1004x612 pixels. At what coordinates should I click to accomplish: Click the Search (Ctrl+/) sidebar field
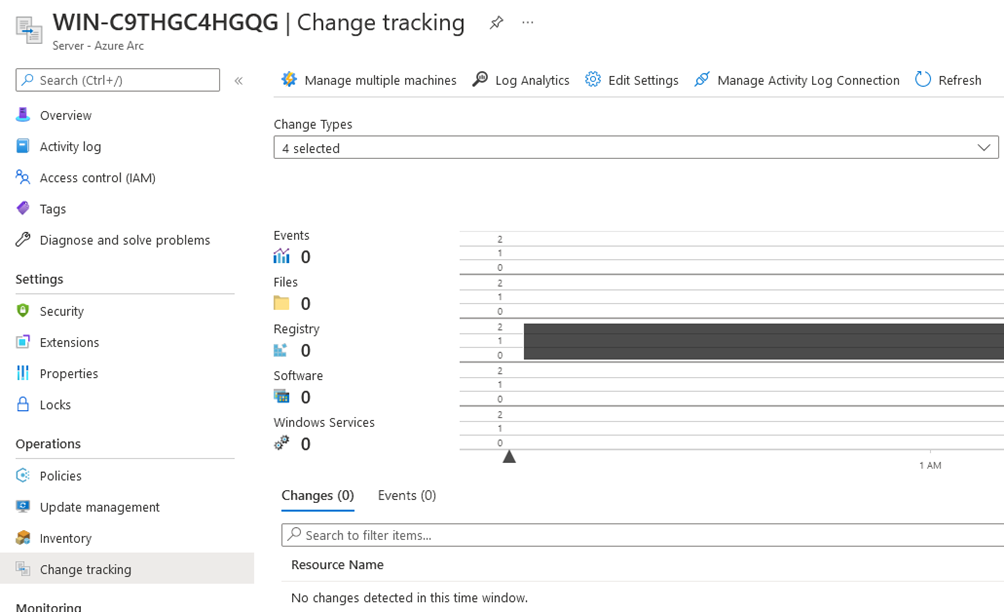click(x=118, y=80)
